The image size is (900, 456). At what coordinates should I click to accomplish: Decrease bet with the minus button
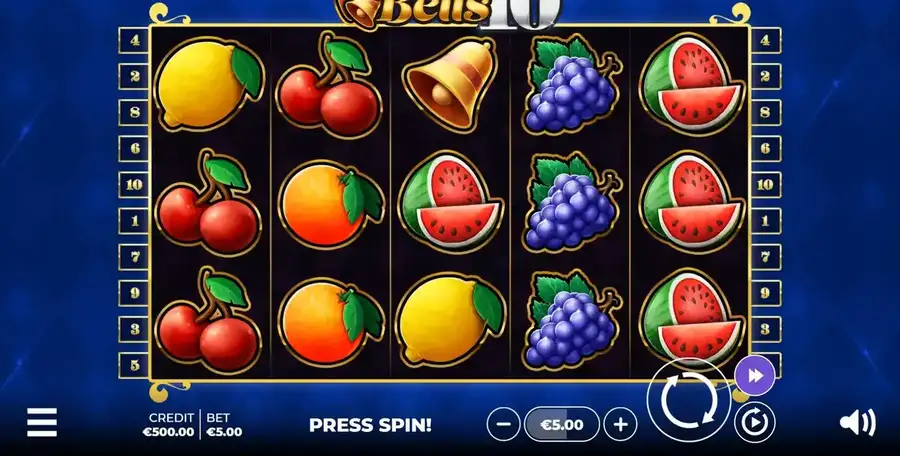(x=503, y=424)
